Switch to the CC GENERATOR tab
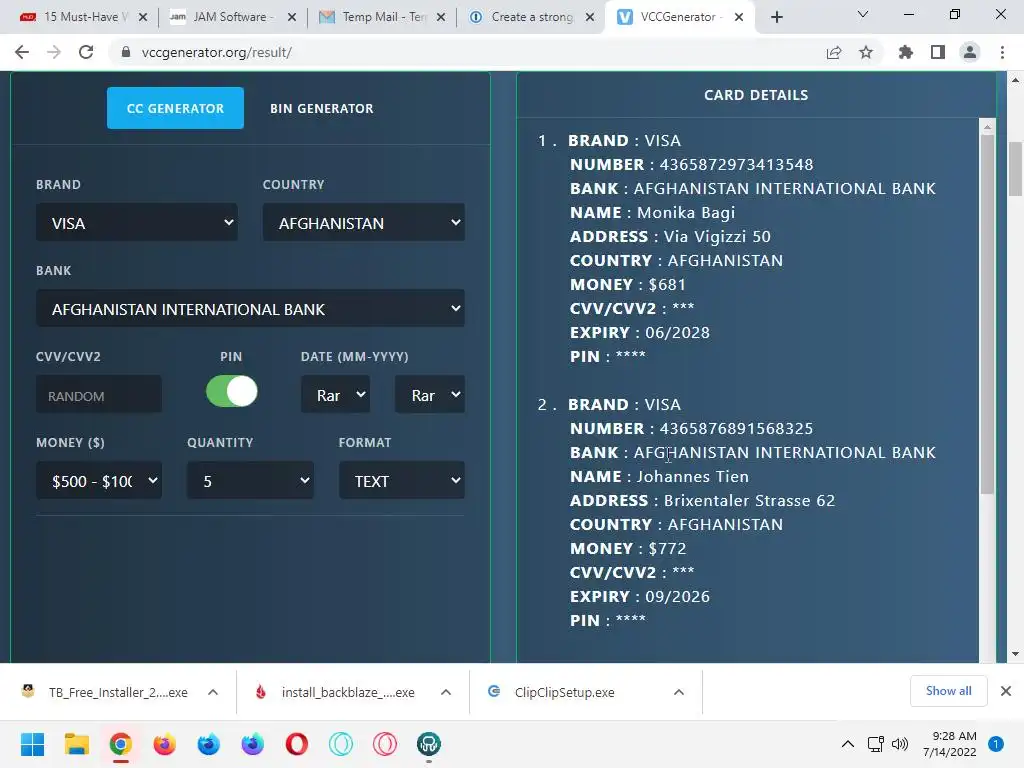The height and width of the screenshot is (768, 1024). 175,108
